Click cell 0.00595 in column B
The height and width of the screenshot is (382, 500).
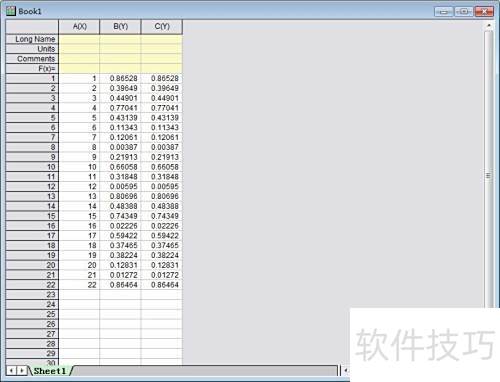(x=120, y=186)
